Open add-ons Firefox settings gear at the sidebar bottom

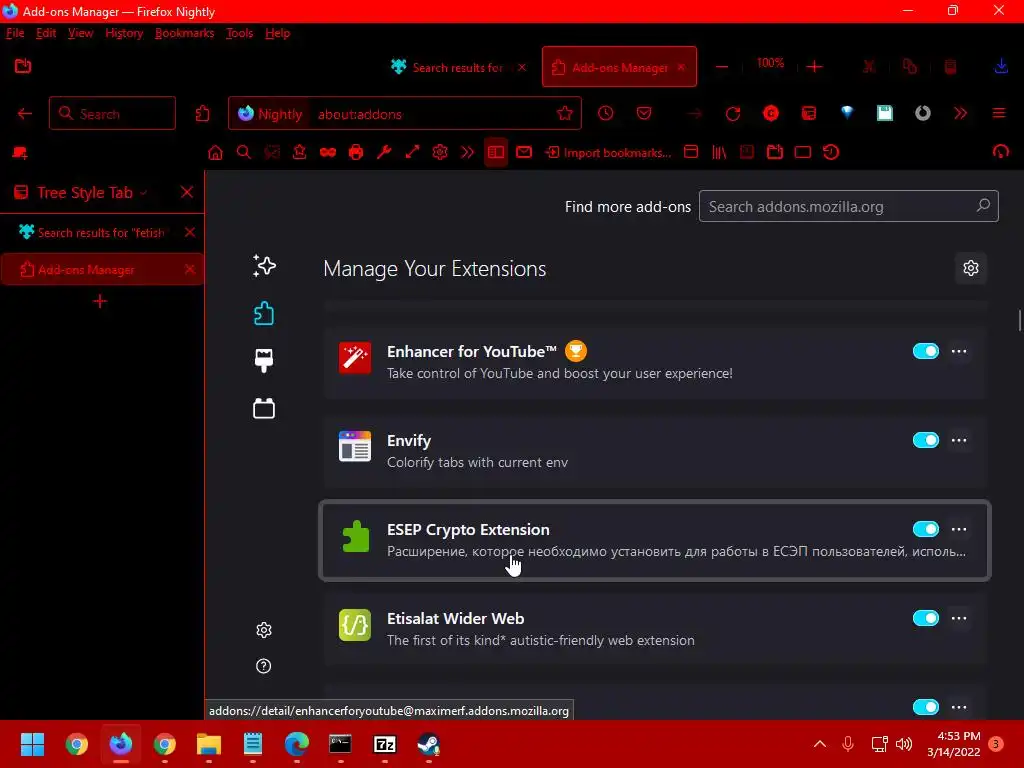[x=264, y=630]
